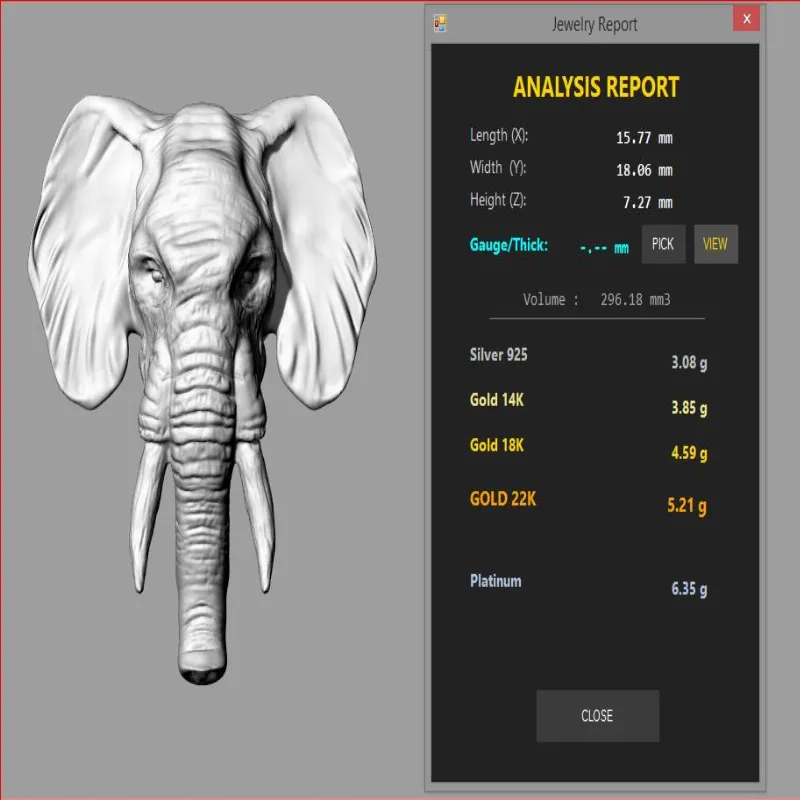Click the ANALYSIS REPORT heading
The image size is (800, 800).
[x=596, y=87]
